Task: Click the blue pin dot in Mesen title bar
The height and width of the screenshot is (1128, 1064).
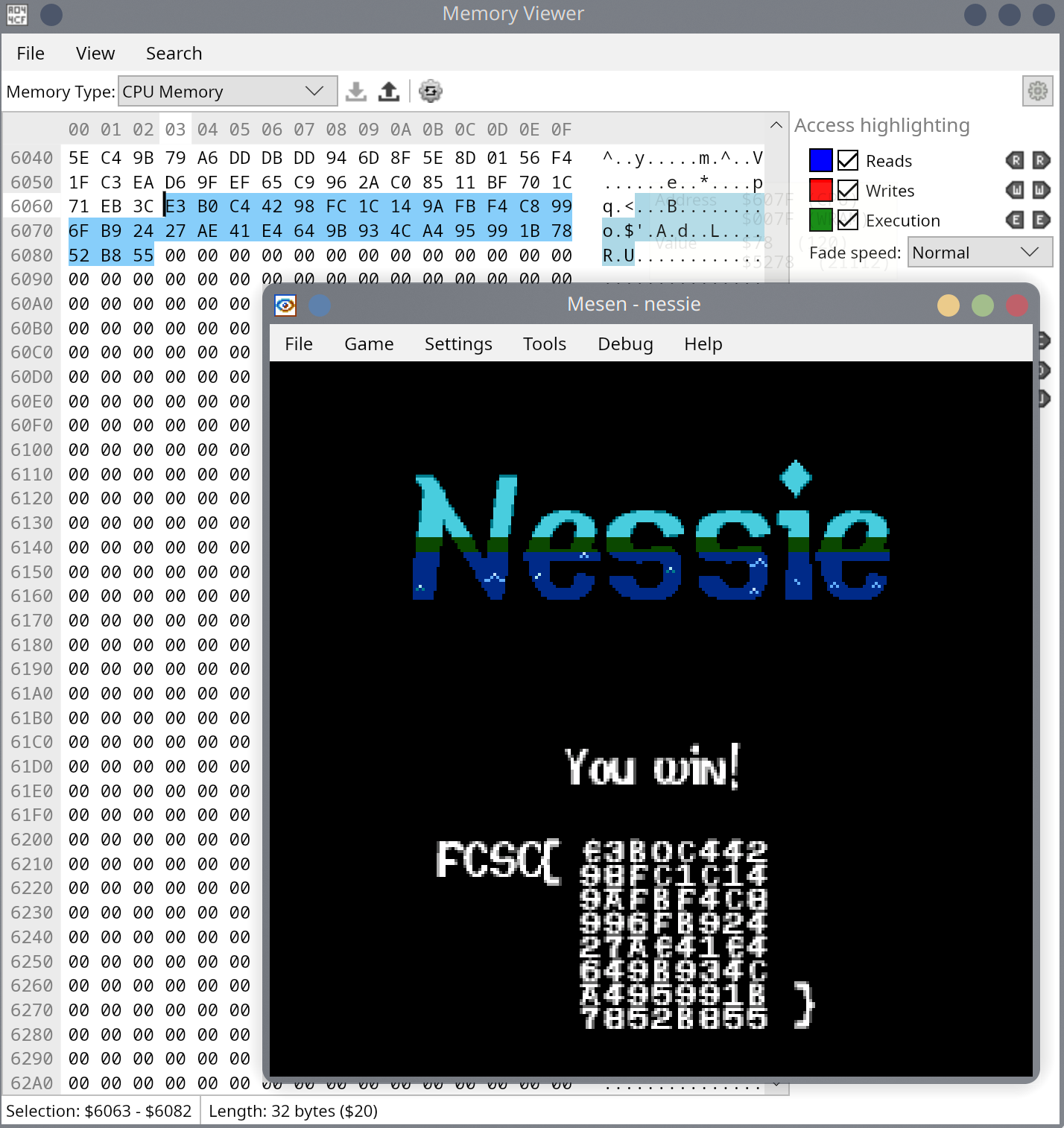Action: (320, 305)
